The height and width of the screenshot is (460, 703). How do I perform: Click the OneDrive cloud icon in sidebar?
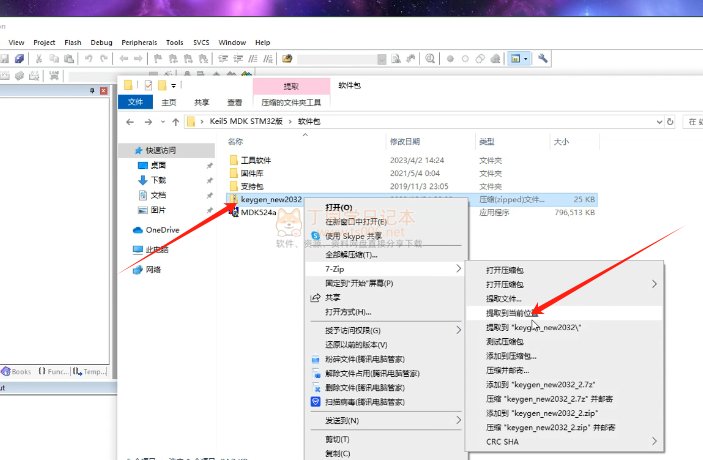point(138,230)
